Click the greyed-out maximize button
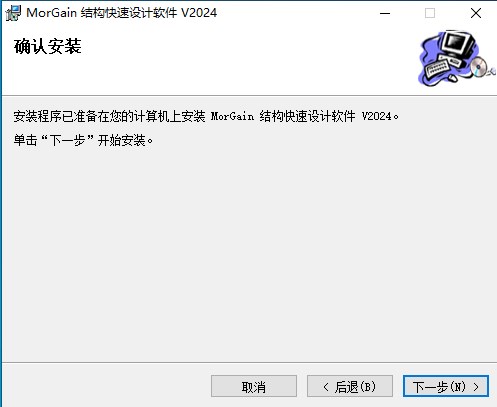The height and width of the screenshot is (407, 497). (x=430, y=13)
